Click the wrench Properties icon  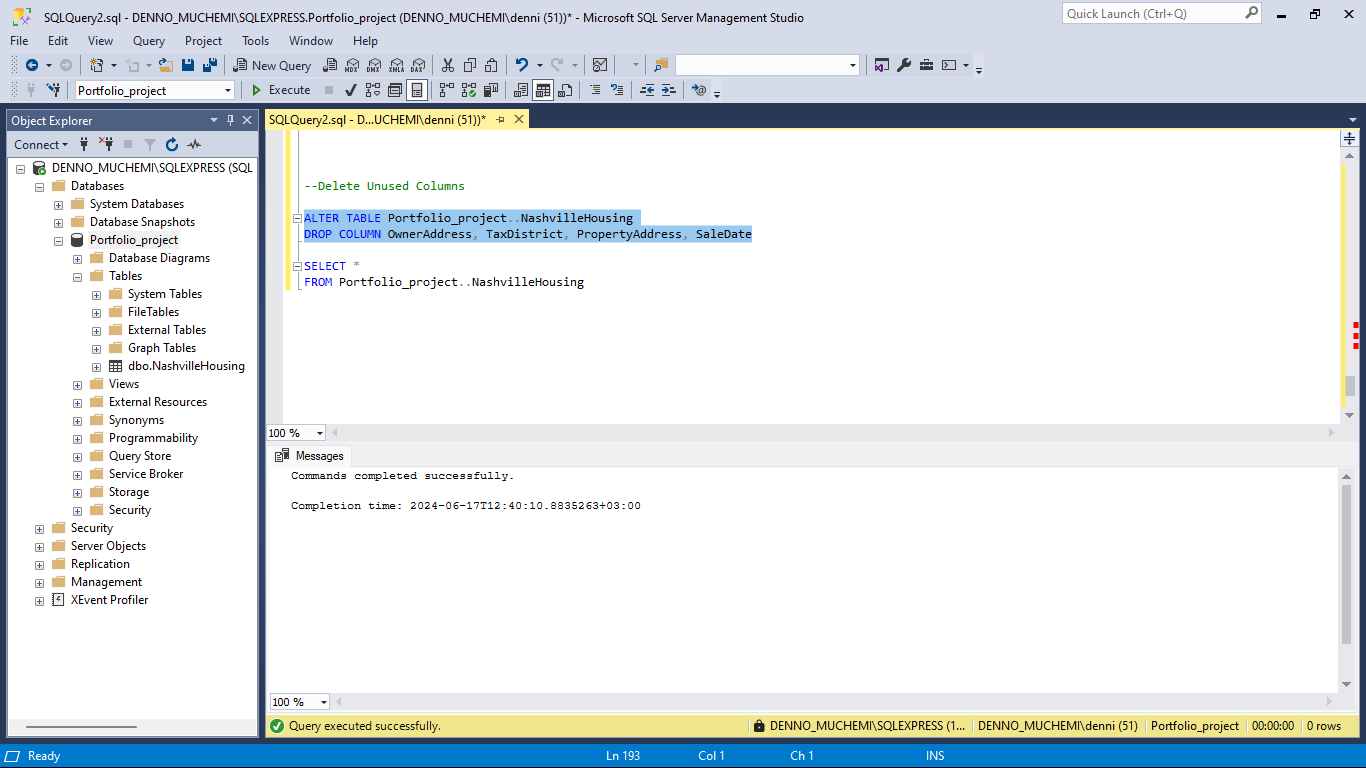click(x=904, y=65)
